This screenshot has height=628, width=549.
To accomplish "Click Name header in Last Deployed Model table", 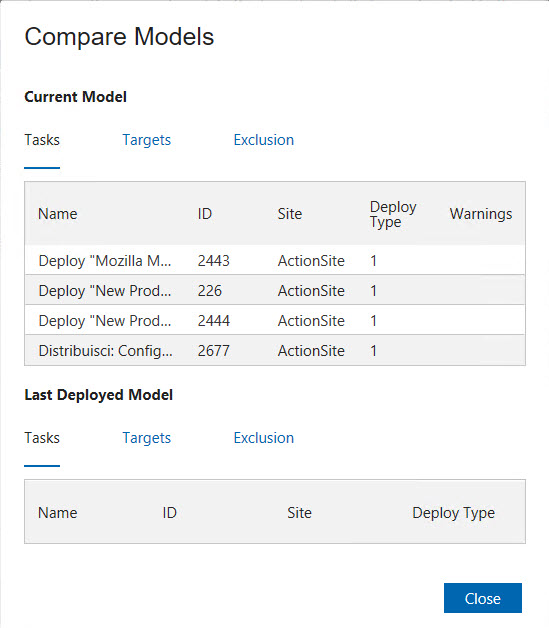I will tap(58, 513).
